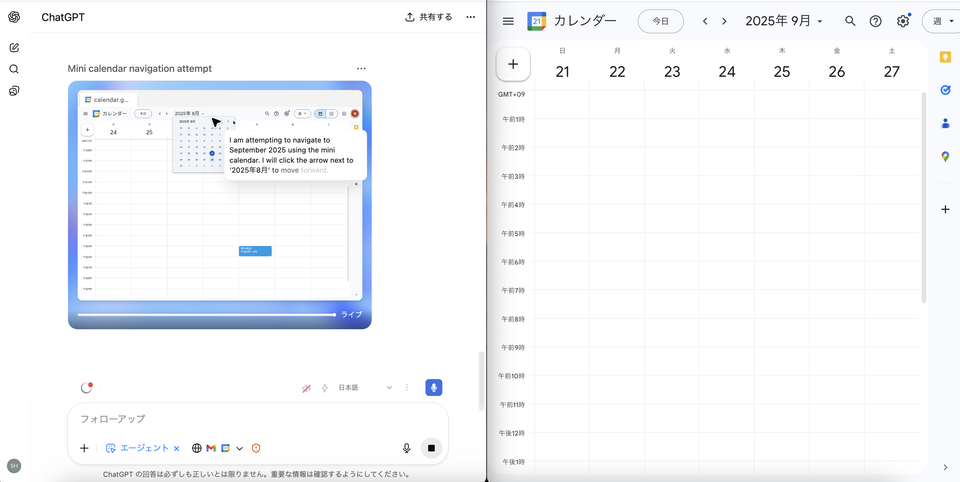Open the 週 view selector dropdown
The height and width of the screenshot is (482, 960).
(x=942, y=21)
